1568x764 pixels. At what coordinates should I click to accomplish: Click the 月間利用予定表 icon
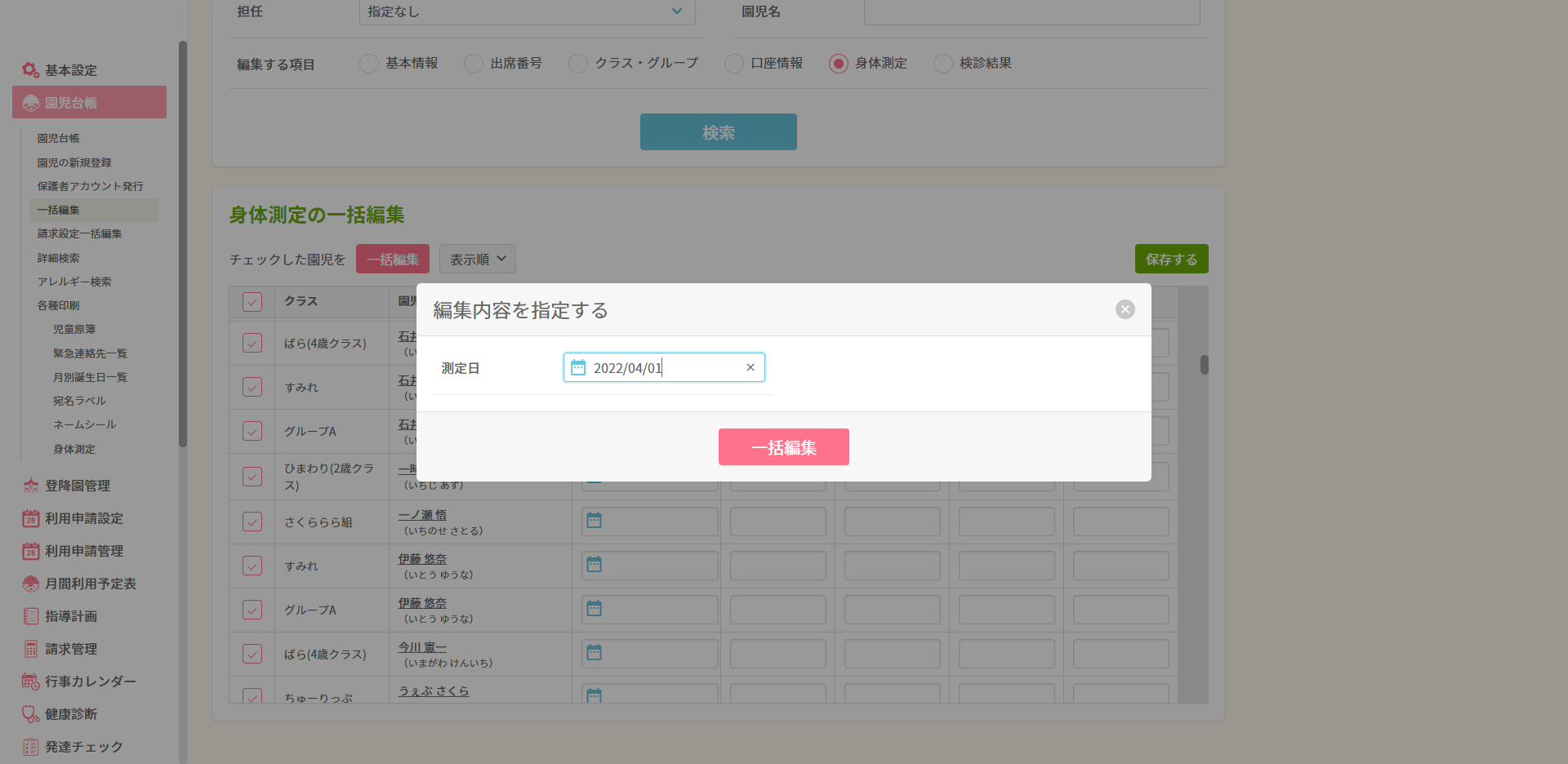(x=31, y=584)
